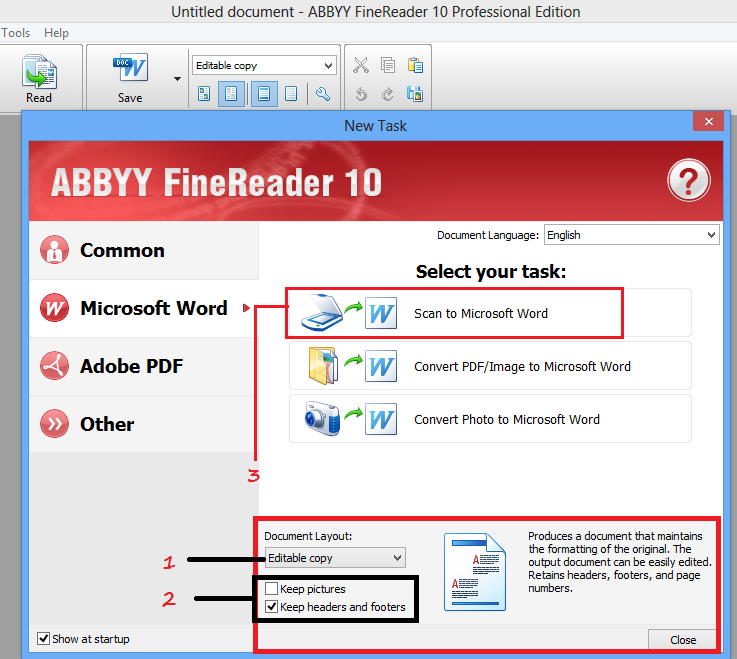Open the Document Language English dropdown

click(631, 235)
